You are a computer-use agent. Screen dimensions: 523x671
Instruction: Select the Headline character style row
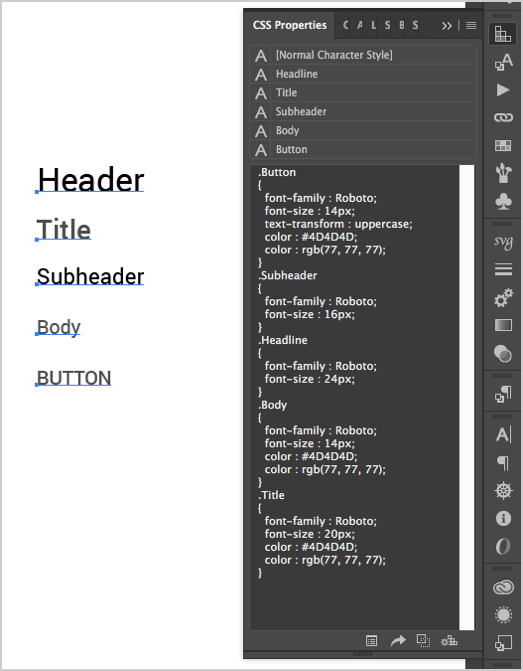click(x=363, y=74)
